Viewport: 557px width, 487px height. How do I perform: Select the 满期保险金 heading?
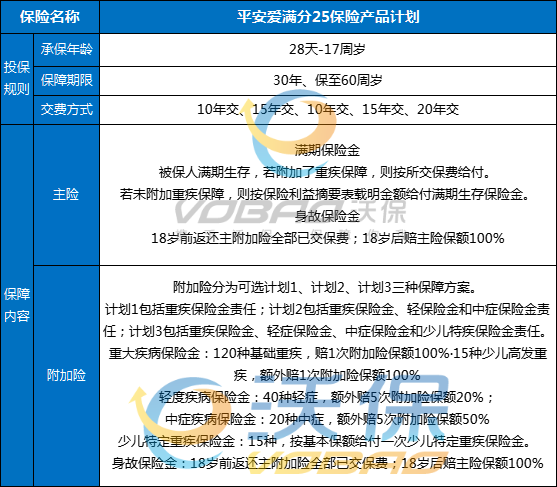point(328,151)
